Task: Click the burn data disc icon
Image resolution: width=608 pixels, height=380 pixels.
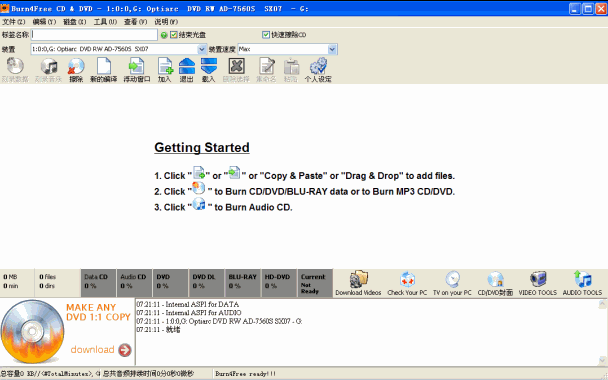Action: (x=15, y=66)
